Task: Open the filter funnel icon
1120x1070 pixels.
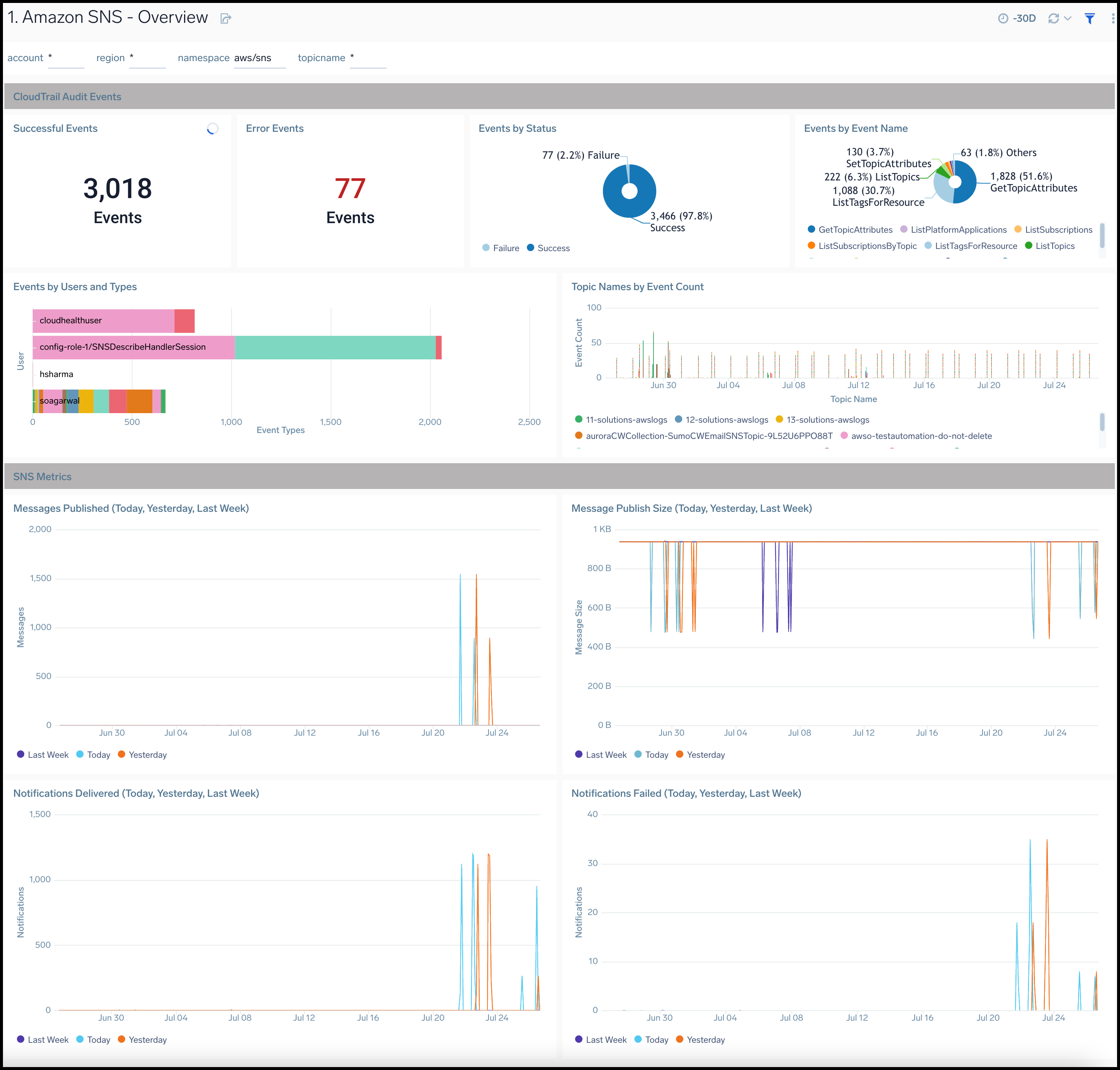Action: click(1090, 18)
